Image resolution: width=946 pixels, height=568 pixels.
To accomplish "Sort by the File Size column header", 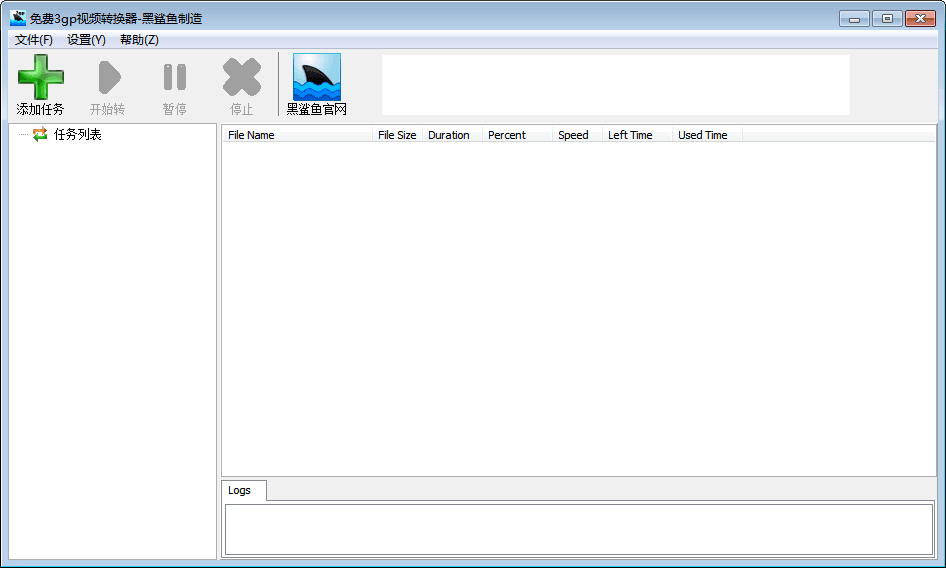I will (397, 135).
